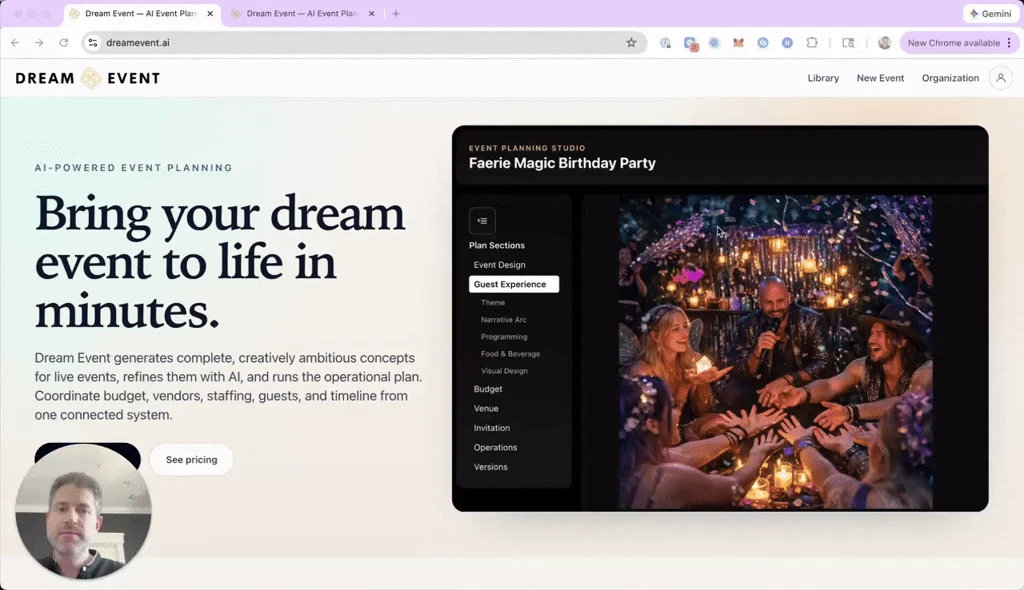Click the grey shield extension icon
The width and height of the screenshot is (1024, 590).
click(665, 42)
